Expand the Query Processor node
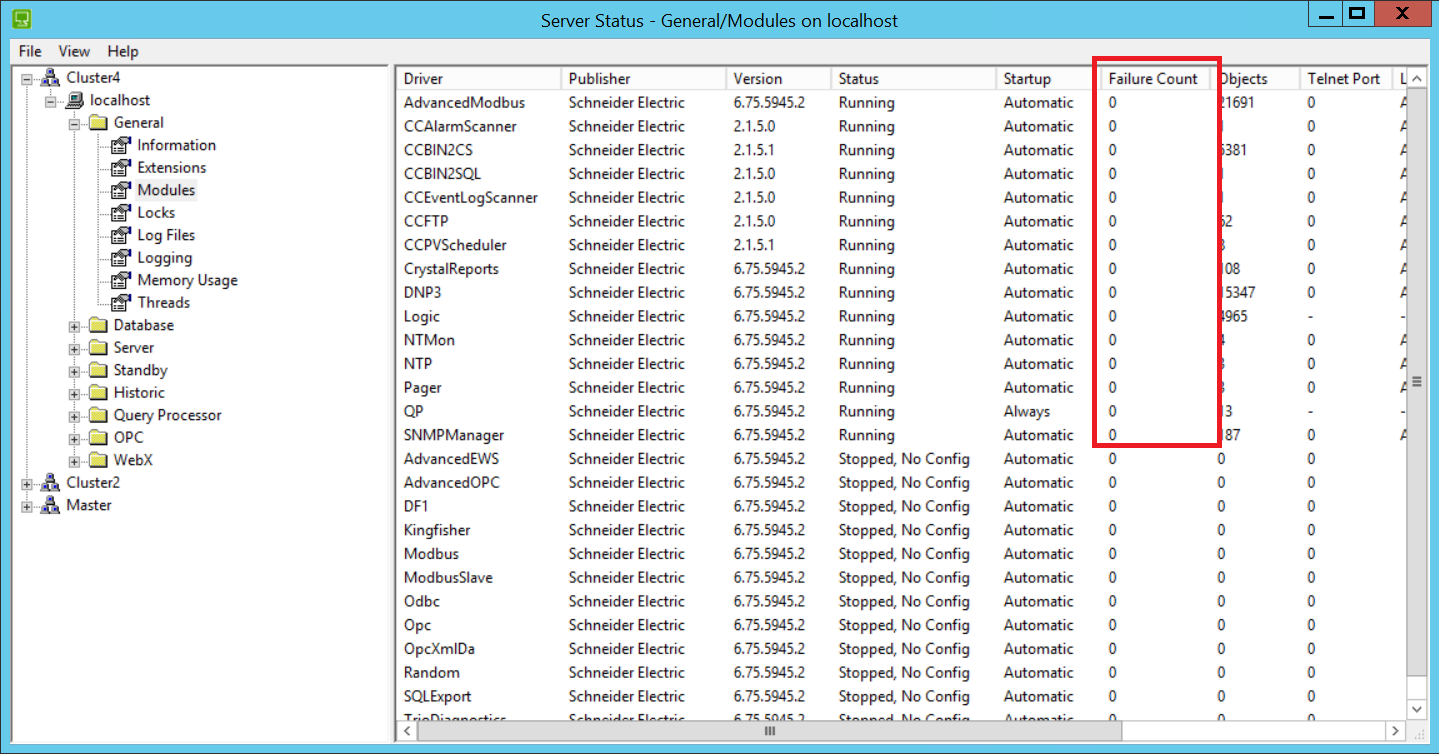1439x754 pixels. point(74,416)
